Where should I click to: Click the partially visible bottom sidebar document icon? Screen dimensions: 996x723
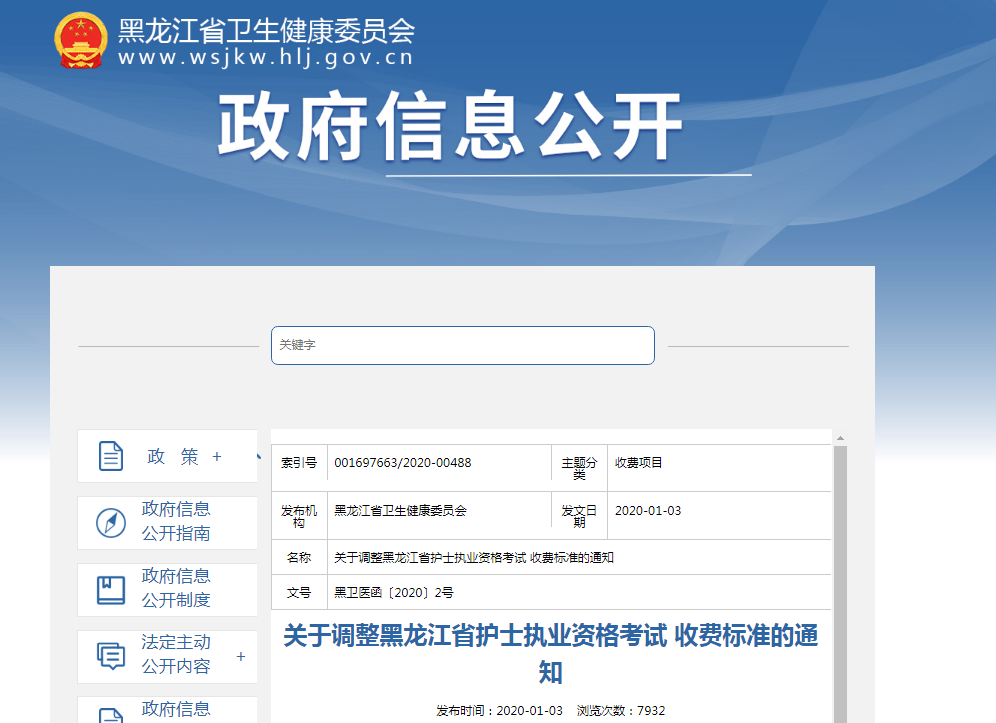pyautogui.click(x=111, y=715)
